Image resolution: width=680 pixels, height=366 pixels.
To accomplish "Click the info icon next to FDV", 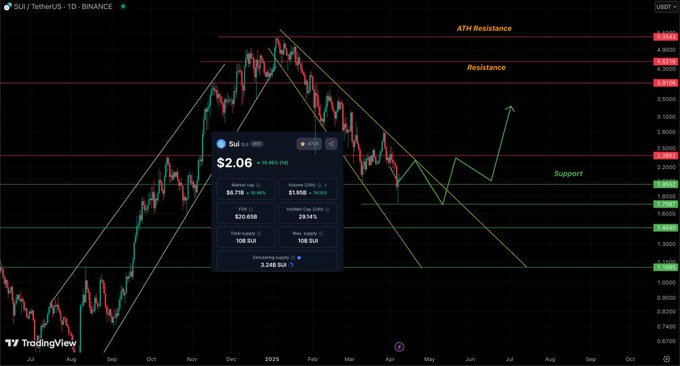I will click(251, 209).
